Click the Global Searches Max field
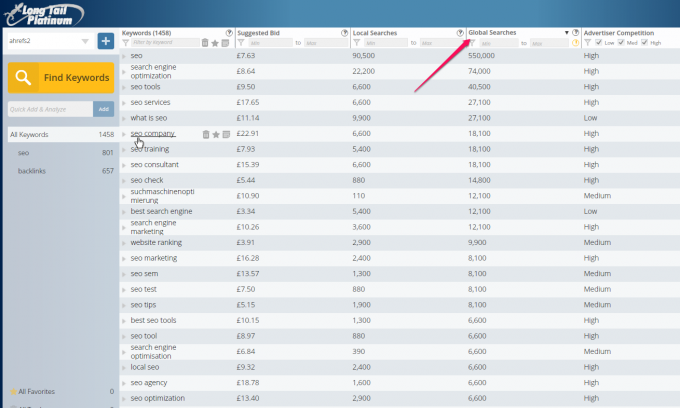 coord(549,43)
